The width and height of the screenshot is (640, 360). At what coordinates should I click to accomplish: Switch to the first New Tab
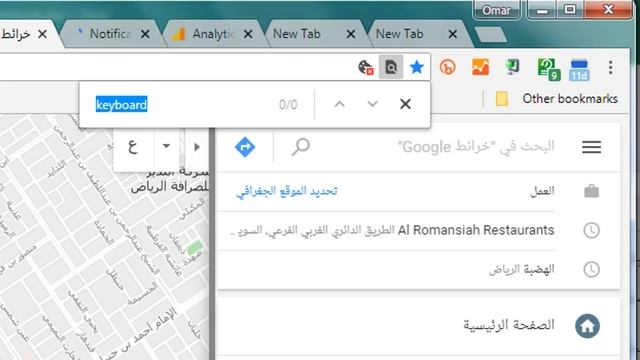click(296, 34)
